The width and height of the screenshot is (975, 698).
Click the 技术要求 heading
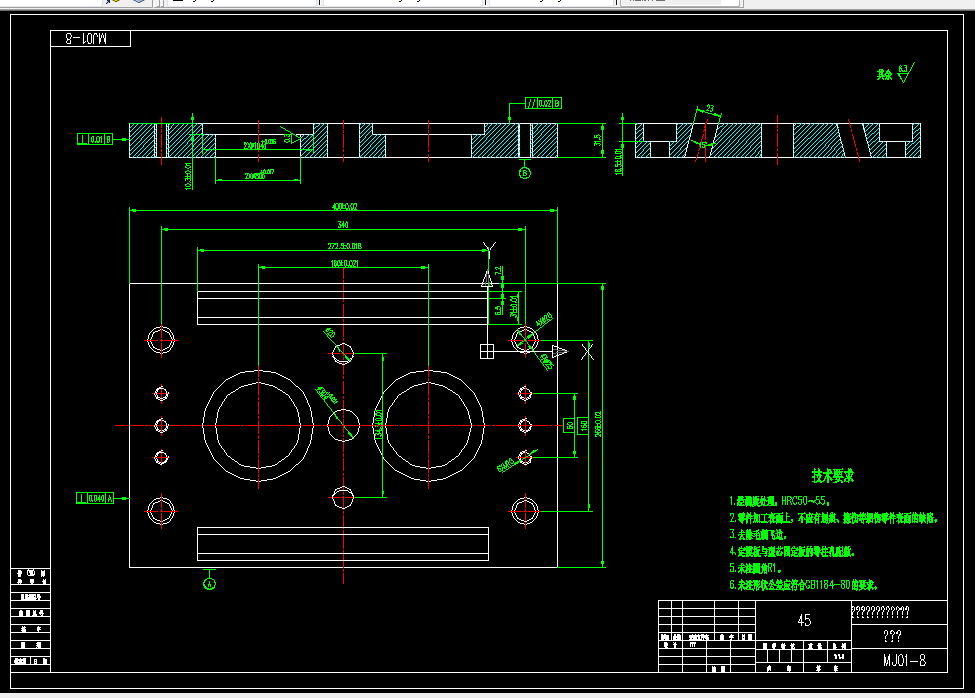(833, 476)
